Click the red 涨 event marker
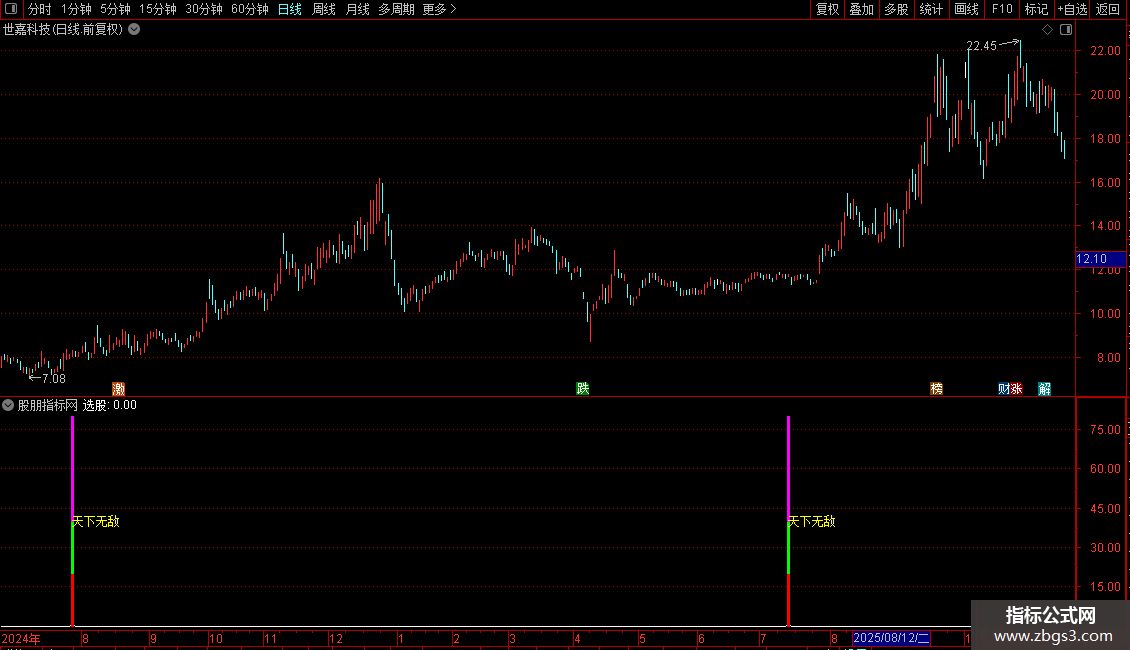The width and height of the screenshot is (1130, 650). point(1017,389)
